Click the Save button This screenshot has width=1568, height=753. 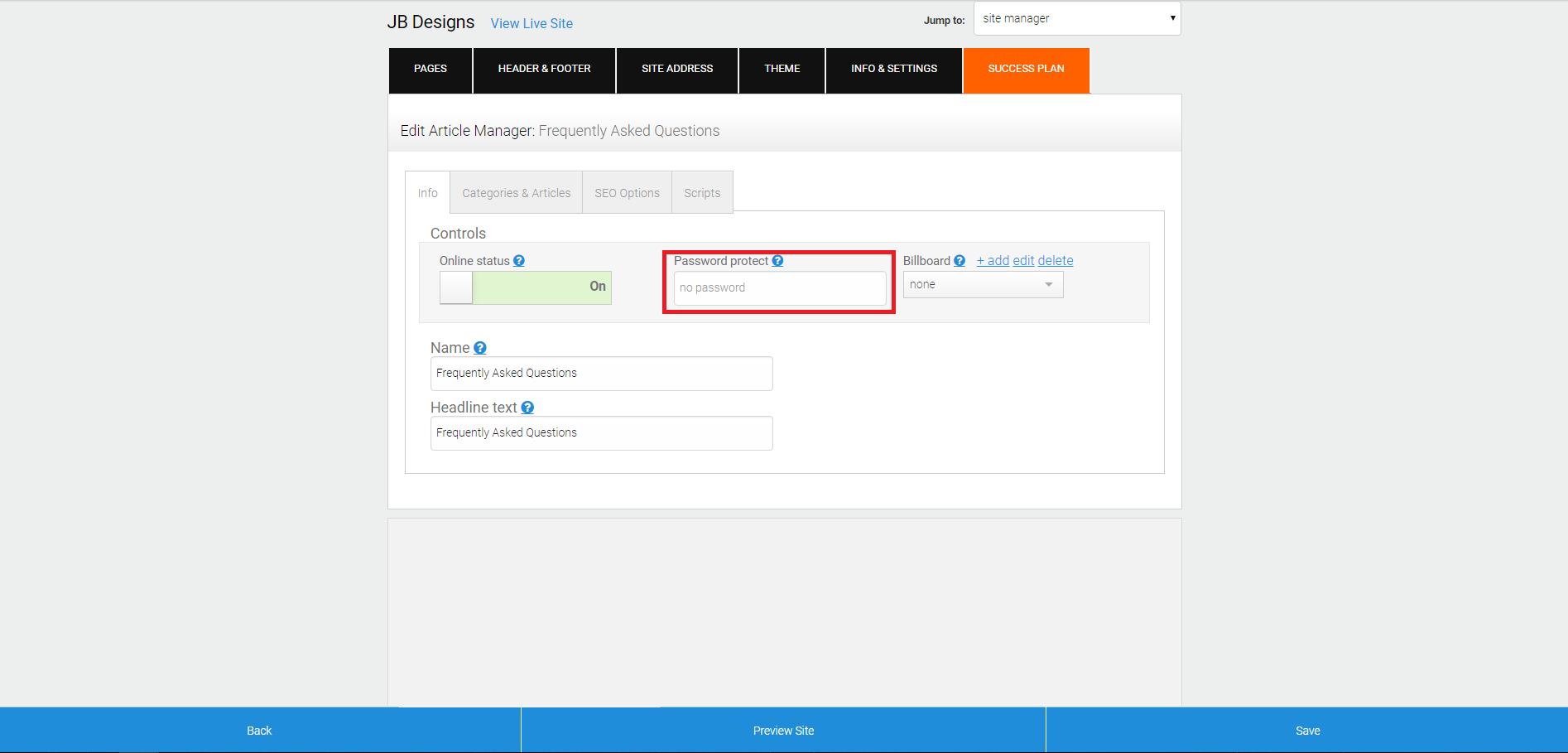pos(1307,730)
